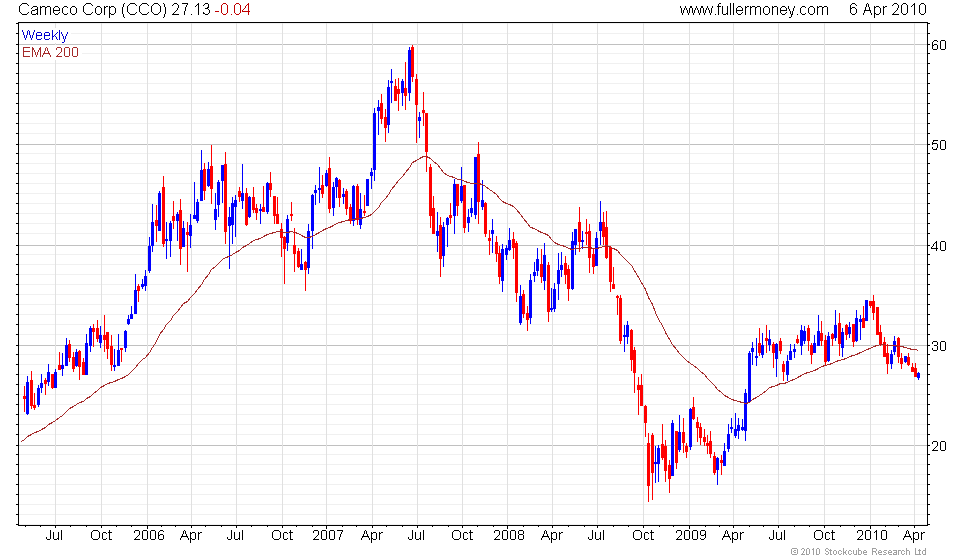
Task: Click the date 6 Apr 2010
Action: click(x=888, y=9)
